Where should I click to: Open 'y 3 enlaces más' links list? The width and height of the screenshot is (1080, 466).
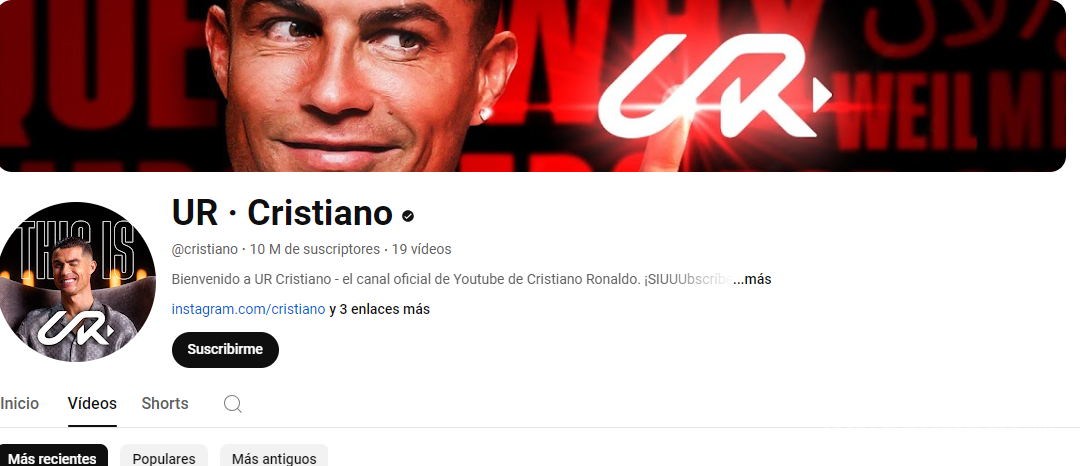[x=380, y=309]
